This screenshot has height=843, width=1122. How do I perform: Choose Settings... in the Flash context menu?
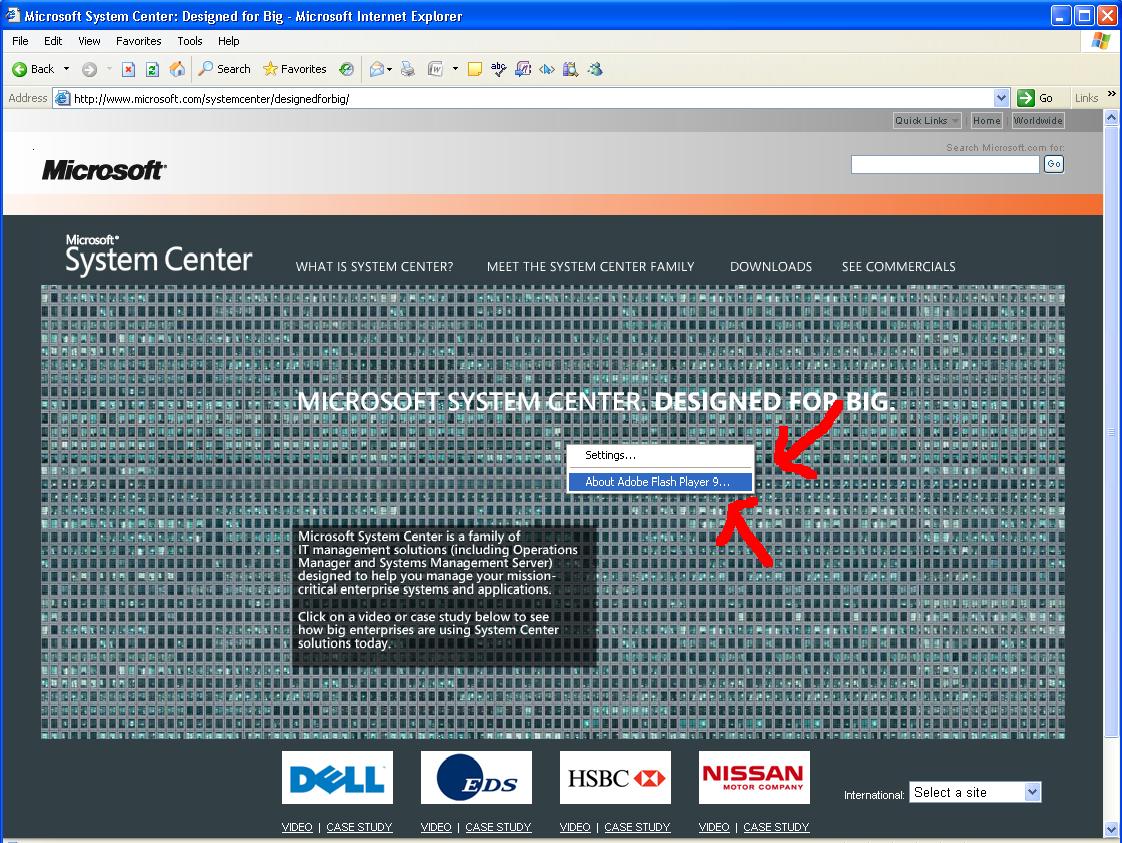point(660,455)
